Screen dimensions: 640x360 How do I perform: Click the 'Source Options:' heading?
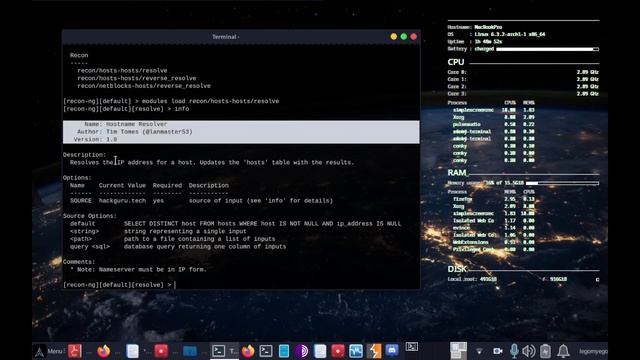click(90, 216)
